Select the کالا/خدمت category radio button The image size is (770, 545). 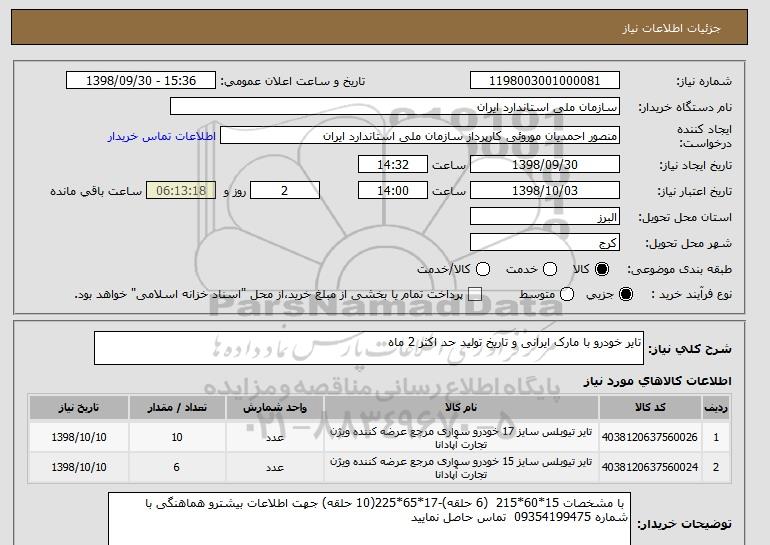coord(483,269)
